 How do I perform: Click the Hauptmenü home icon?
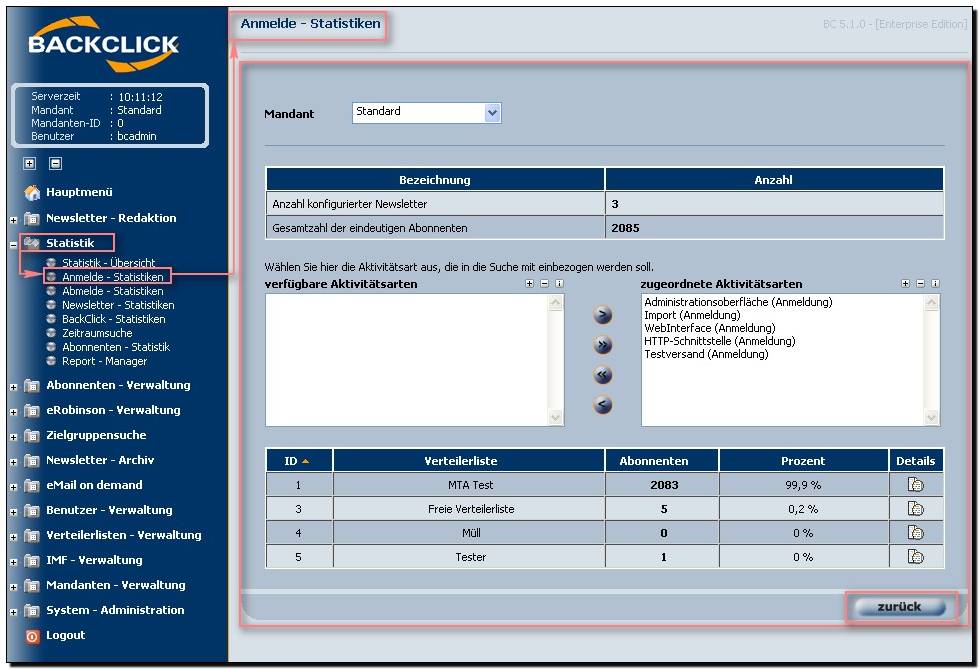point(32,192)
